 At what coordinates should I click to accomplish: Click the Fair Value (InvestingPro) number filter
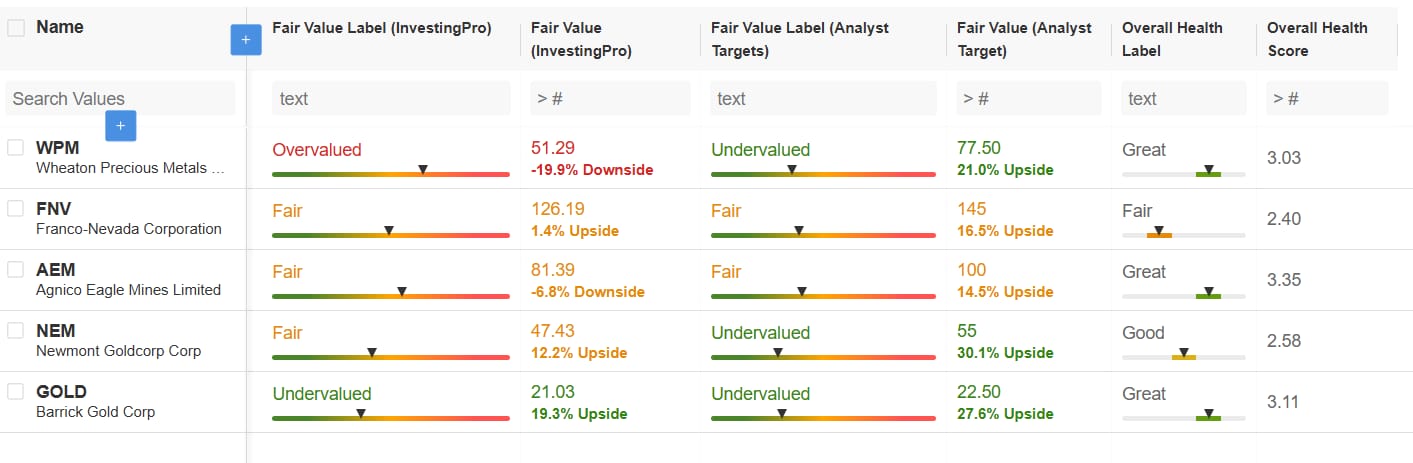[610, 98]
